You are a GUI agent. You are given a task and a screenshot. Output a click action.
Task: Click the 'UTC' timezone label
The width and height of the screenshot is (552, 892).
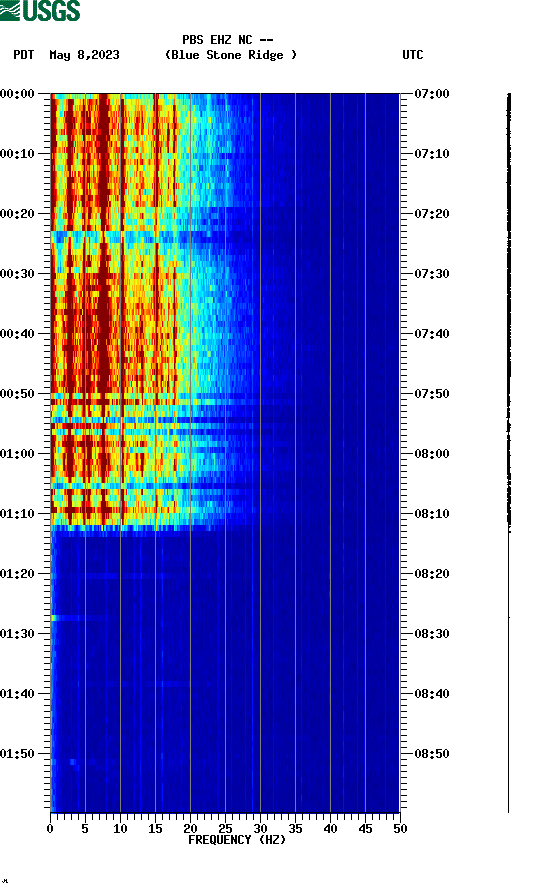(413, 55)
